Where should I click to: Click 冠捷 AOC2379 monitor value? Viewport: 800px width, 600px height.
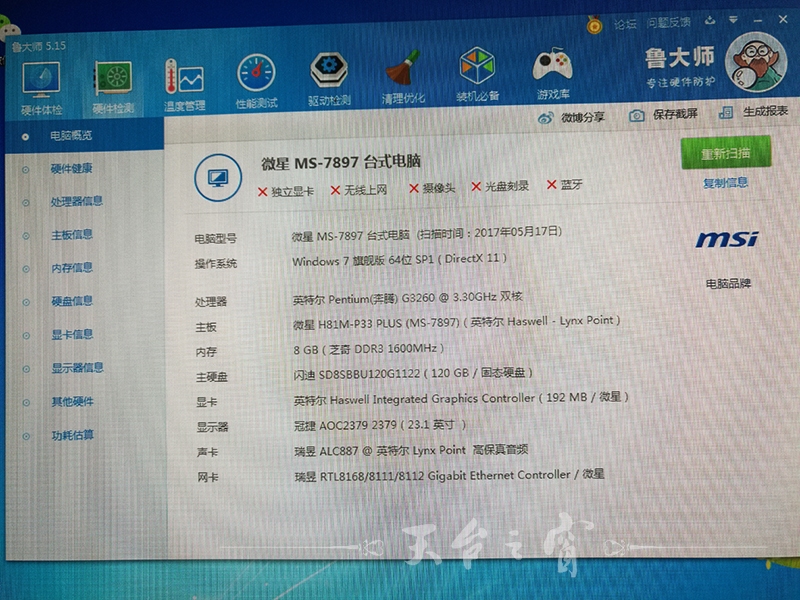(380, 425)
